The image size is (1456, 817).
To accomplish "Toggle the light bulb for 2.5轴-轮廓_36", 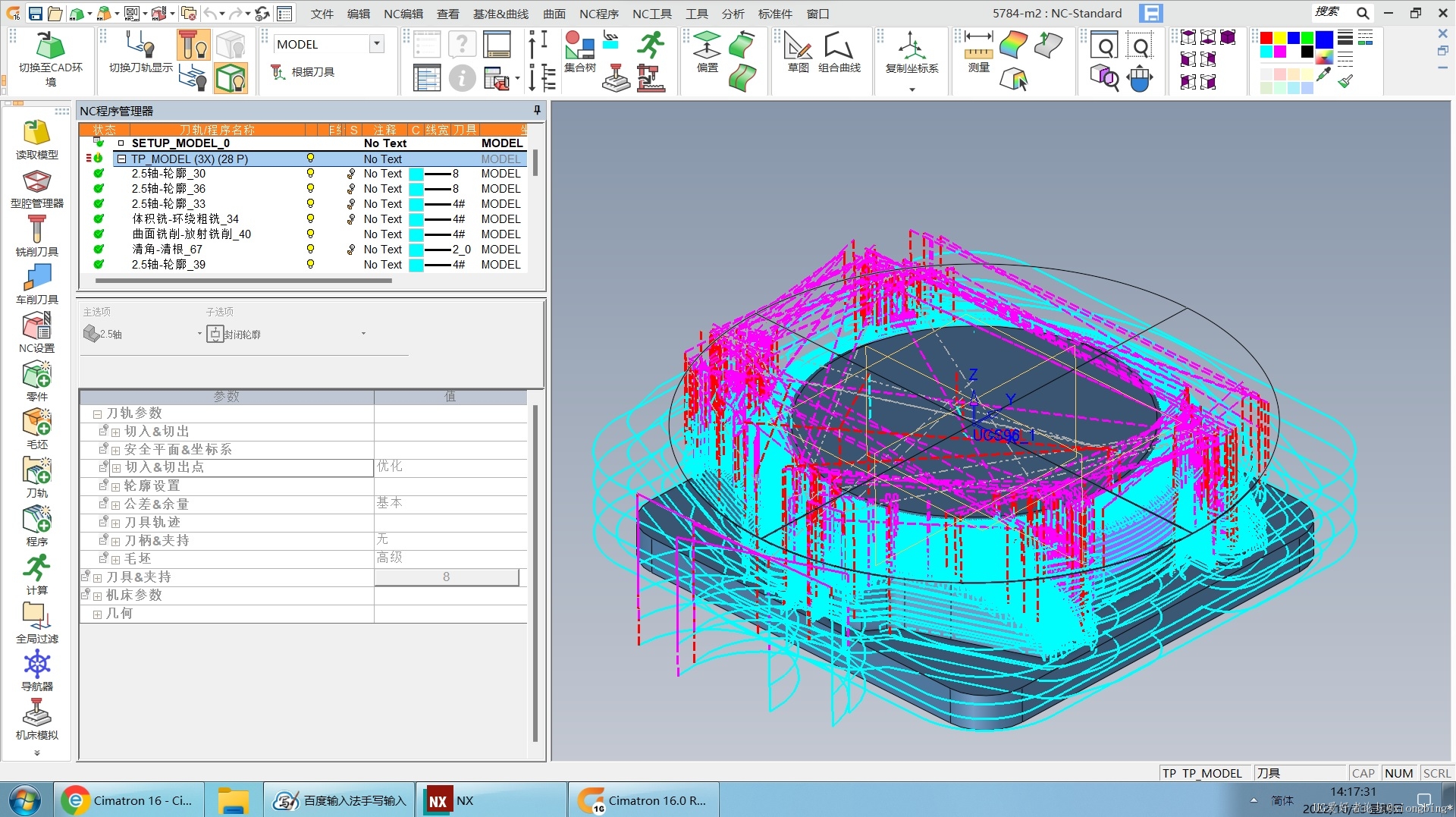I will pyautogui.click(x=310, y=189).
